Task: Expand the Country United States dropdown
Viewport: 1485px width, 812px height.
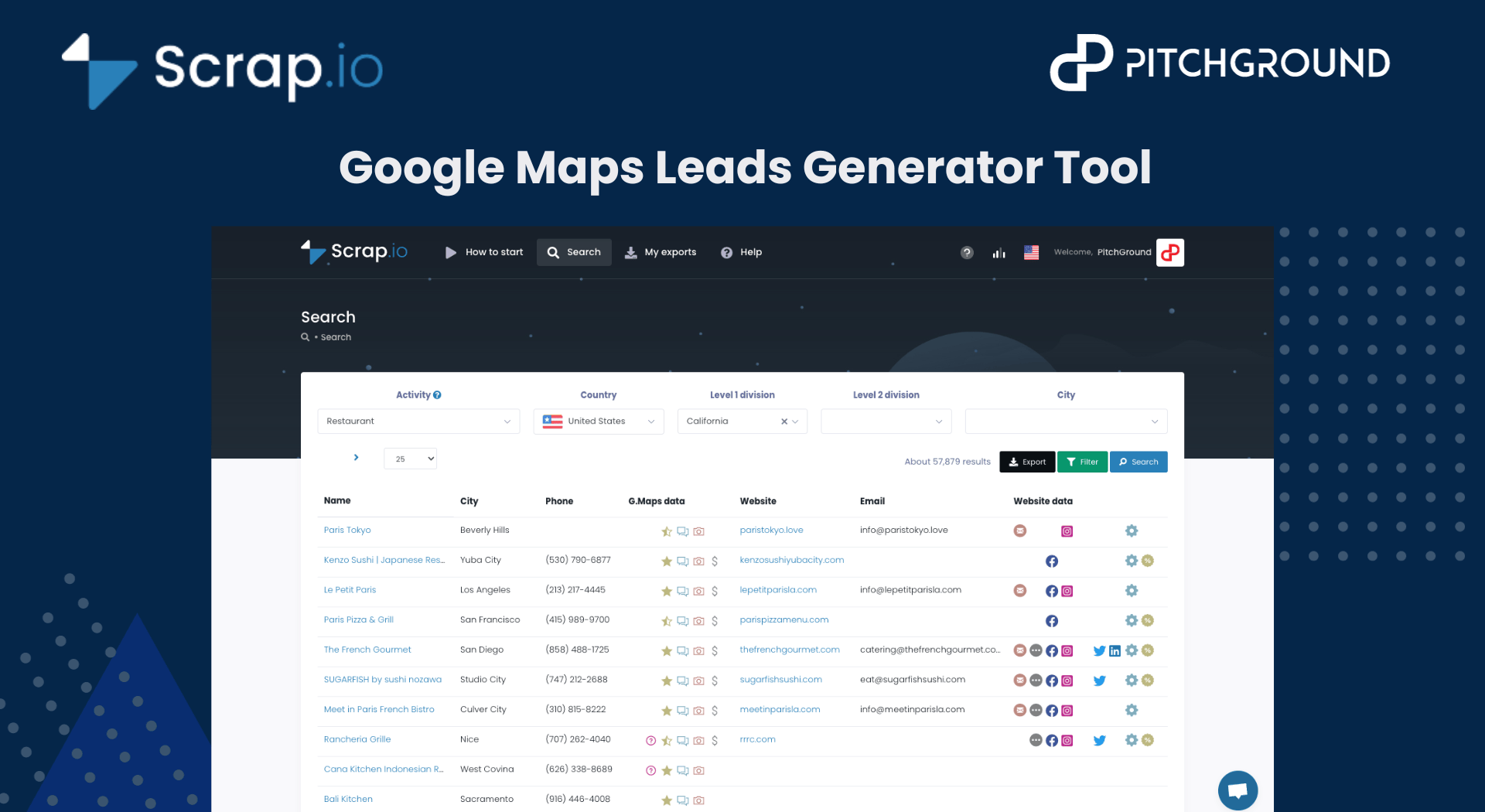Action: (x=598, y=421)
